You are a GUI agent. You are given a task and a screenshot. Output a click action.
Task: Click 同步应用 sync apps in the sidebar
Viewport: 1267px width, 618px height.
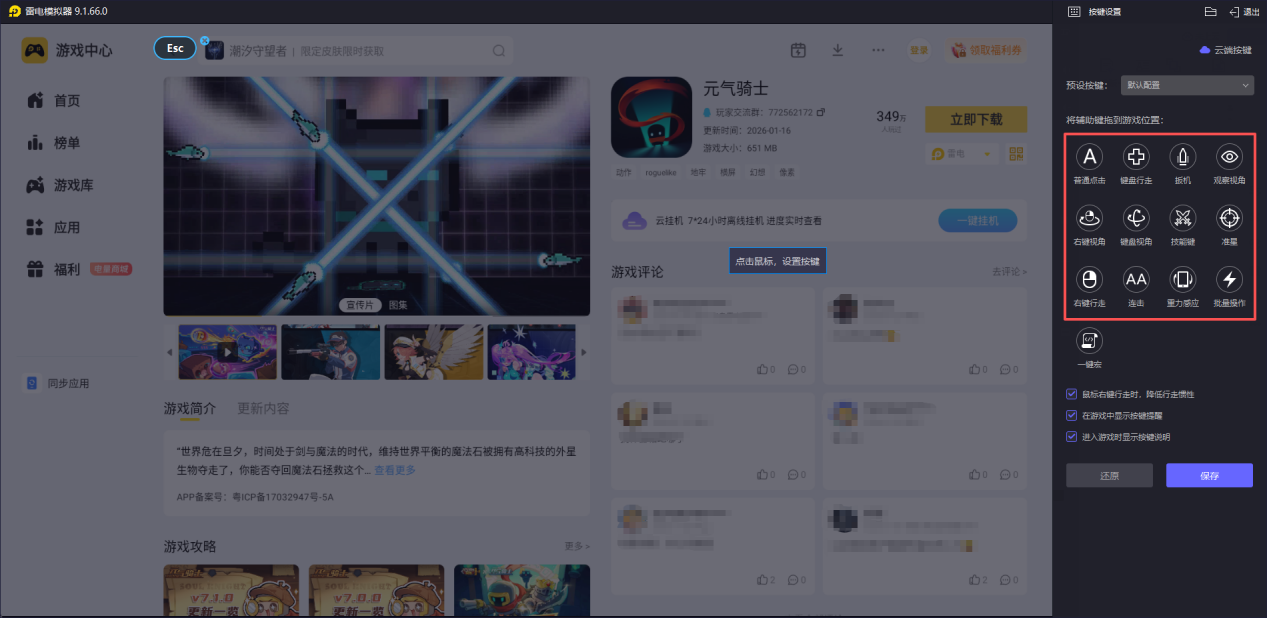[x=58, y=383]
